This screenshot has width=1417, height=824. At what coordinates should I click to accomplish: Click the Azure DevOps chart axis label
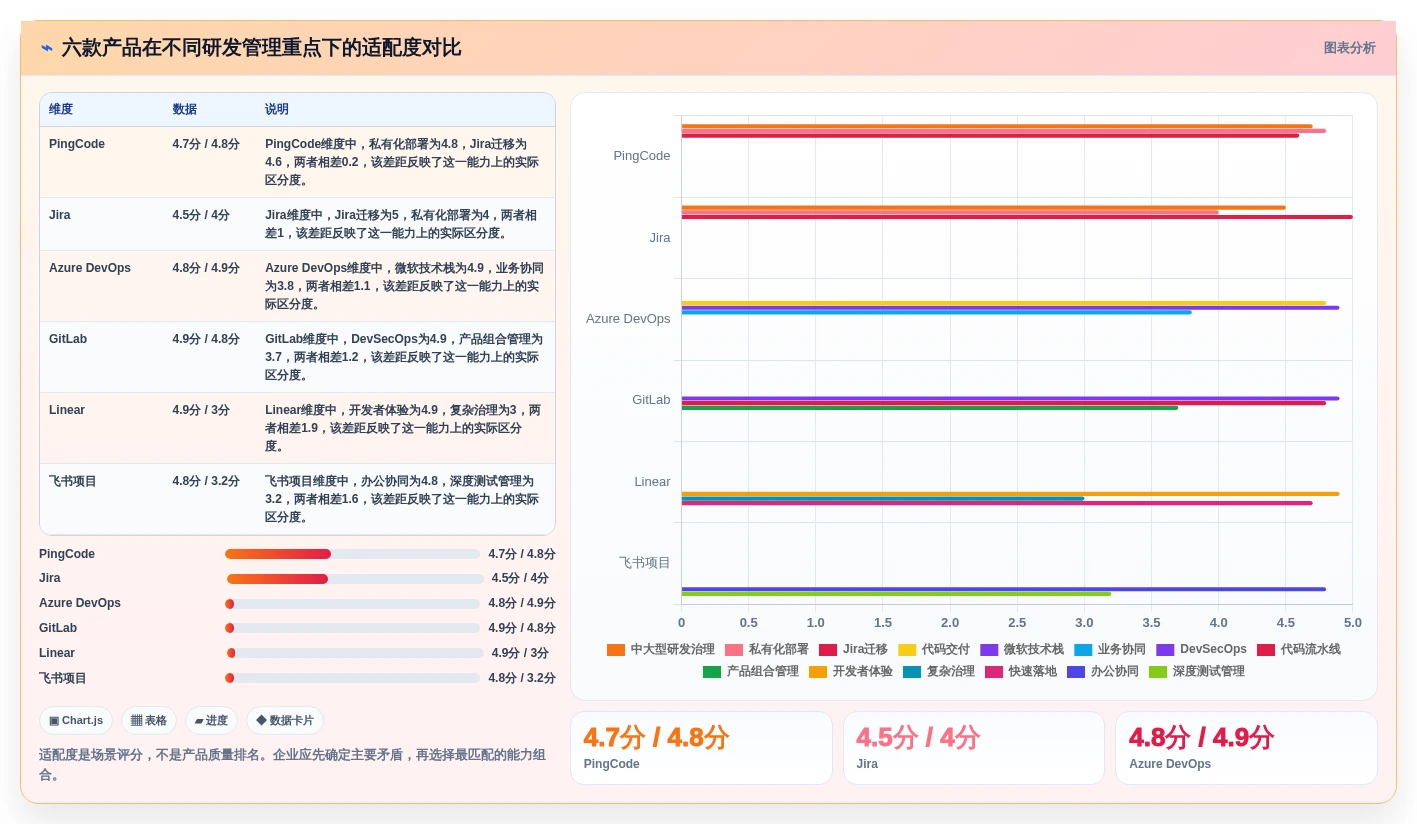click(x=628, y=319)
